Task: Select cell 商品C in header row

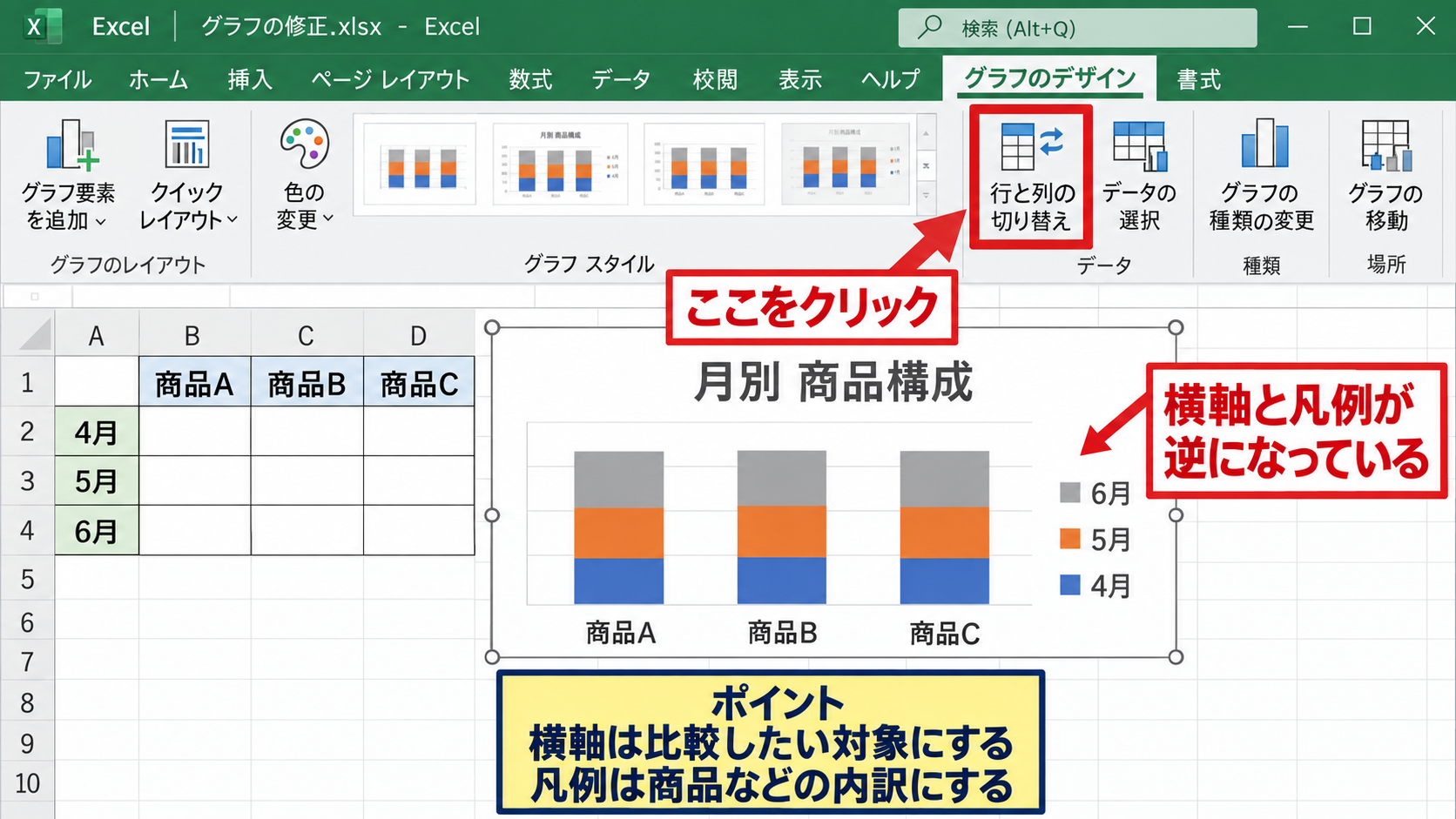Action: [419, 381]
